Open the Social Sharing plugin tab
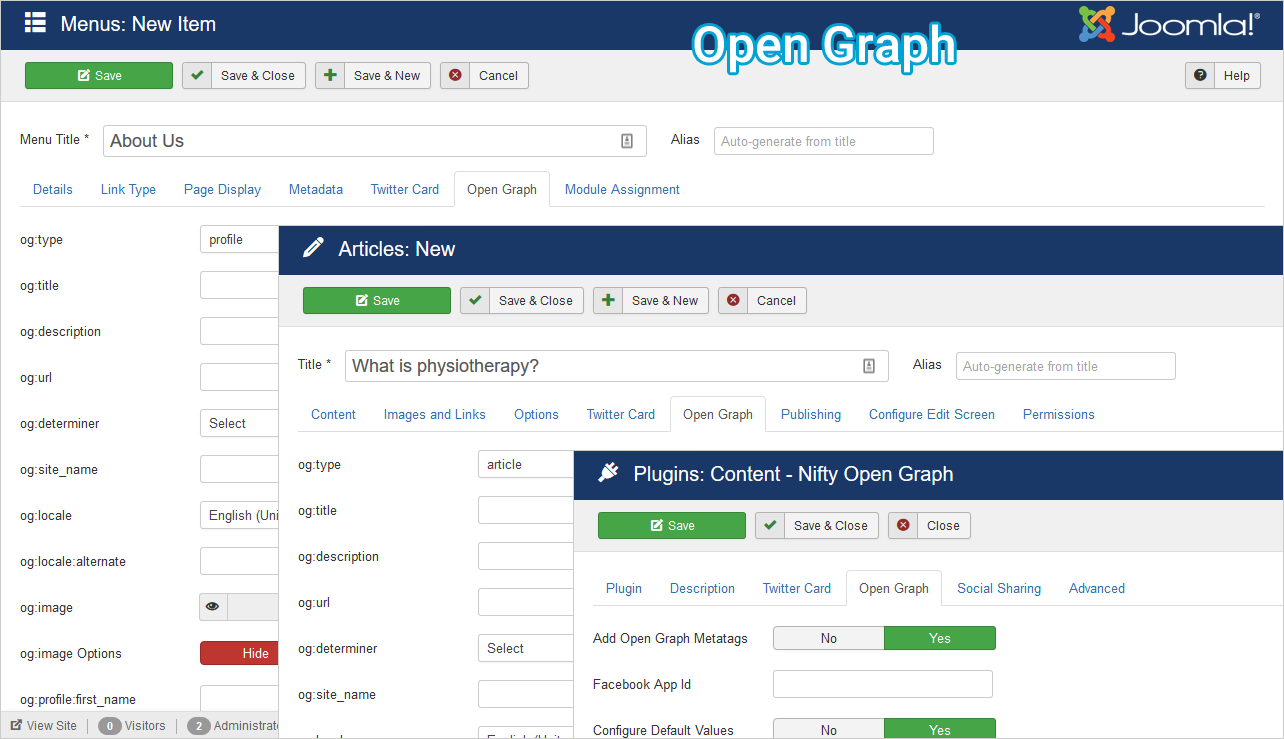 click(999, 588)
